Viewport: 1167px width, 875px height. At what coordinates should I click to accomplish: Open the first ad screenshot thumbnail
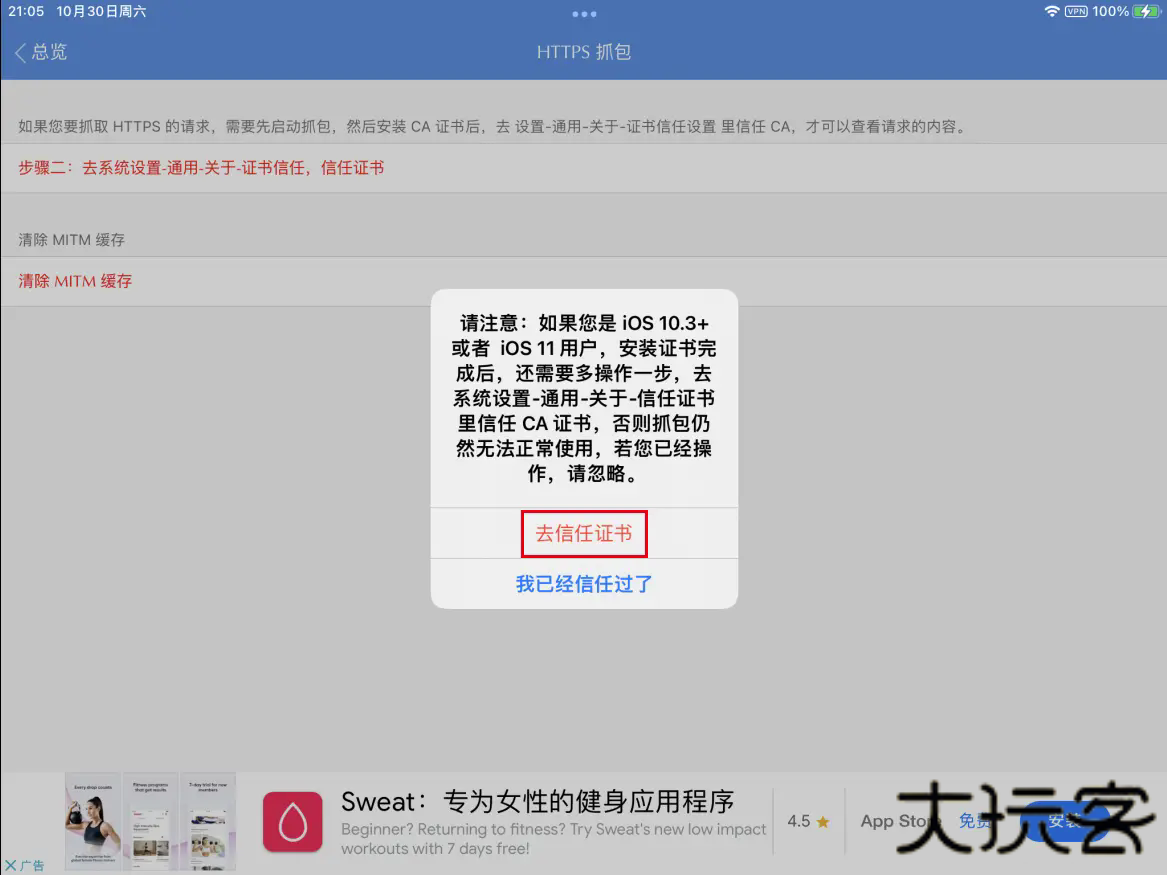(89, 820)
